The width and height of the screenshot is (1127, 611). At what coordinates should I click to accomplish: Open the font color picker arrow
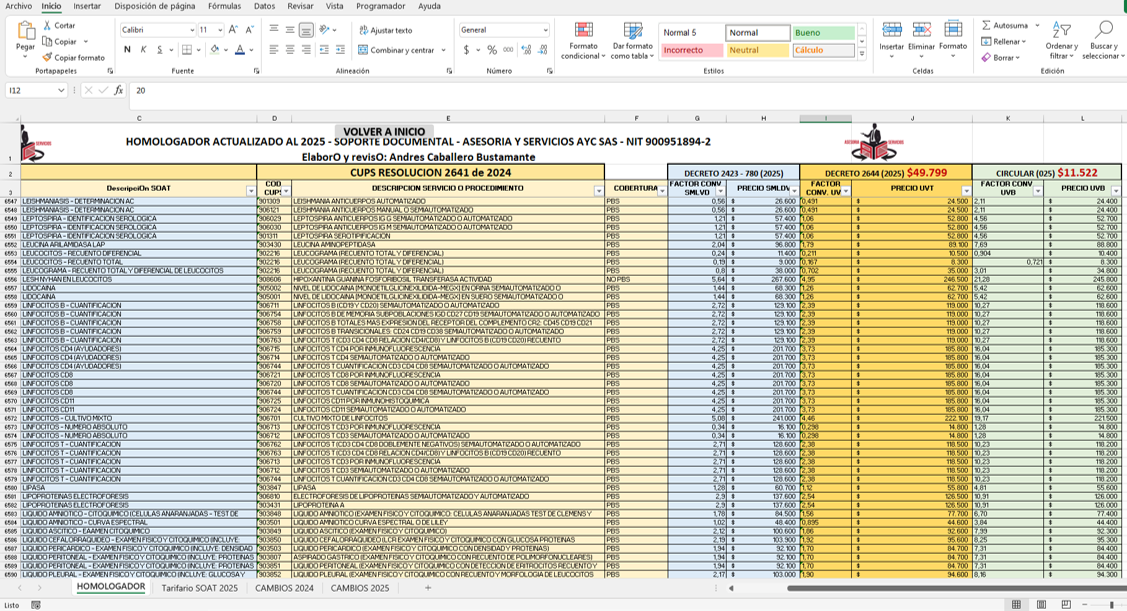tap(251, 50)
